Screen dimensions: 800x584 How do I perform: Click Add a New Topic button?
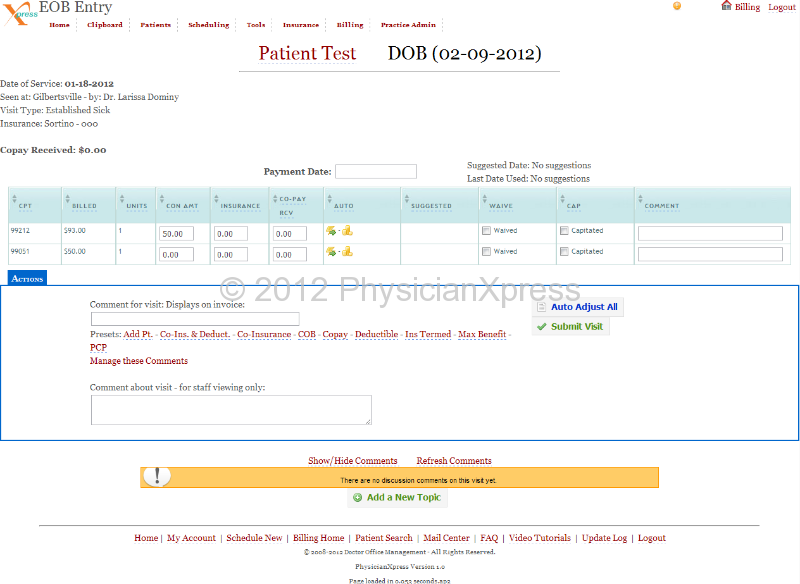(x=397, y=497)
